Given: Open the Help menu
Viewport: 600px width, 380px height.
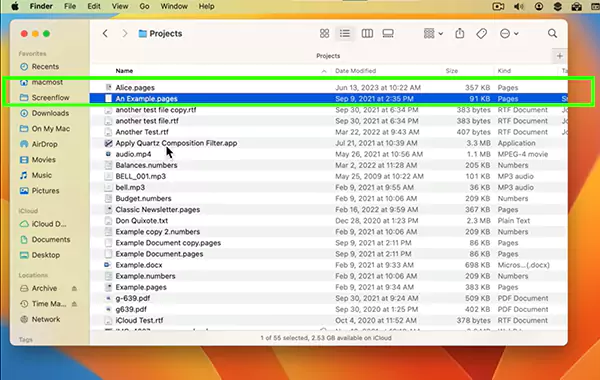Looking at the screenshot, I should 206,7.
